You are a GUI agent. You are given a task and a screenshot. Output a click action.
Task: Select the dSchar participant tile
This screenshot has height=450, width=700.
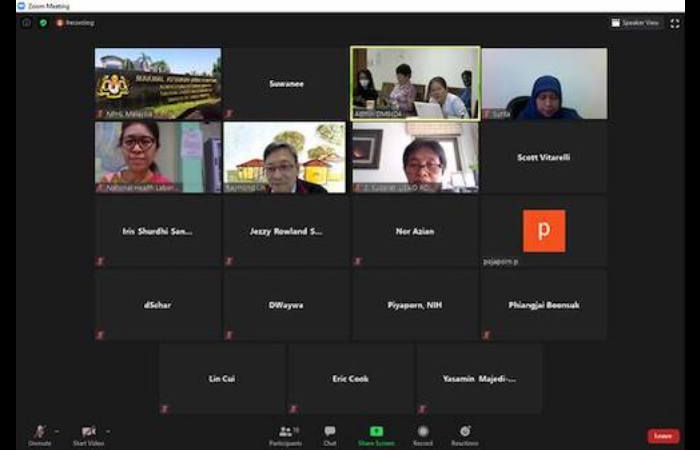click(158, 305)
